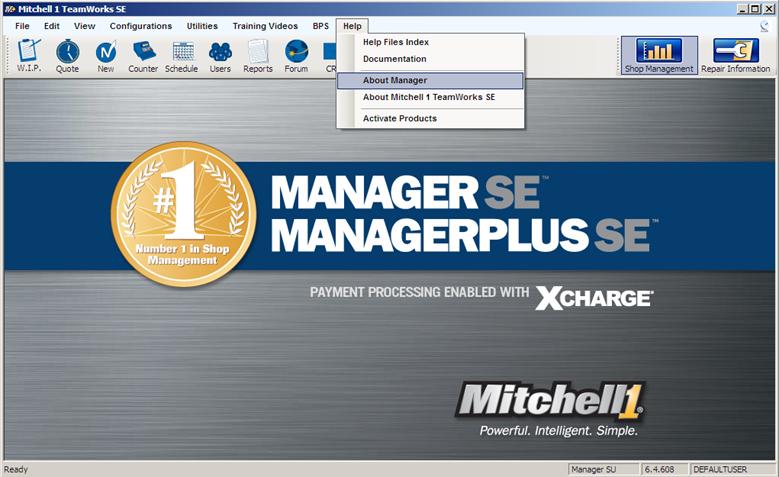Close the TeamWorks SE window
Screen dimensions: 779x477
(x=768, y=9)
